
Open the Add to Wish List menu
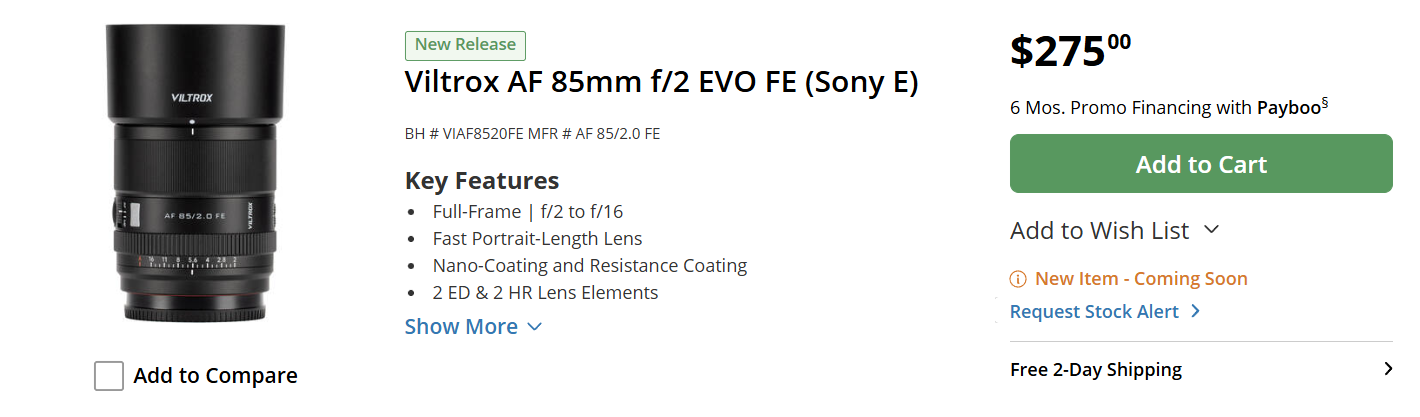point(1099,231)
